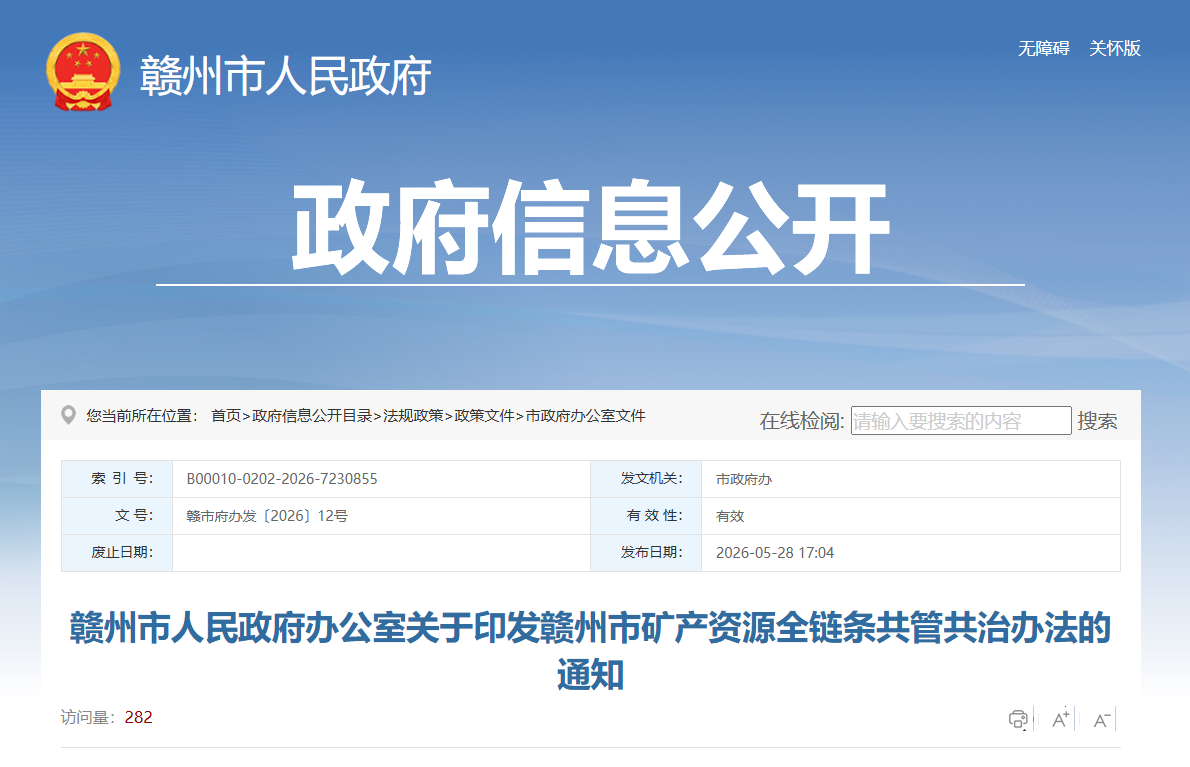
Task: Click the 索引号 label cell
Action: coord(117,479)
